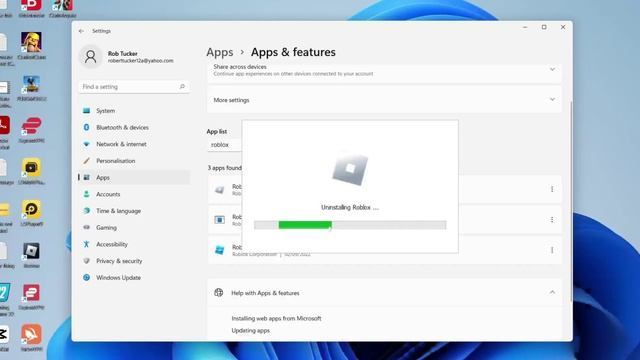This screenshot has height=360, width=640.
Task: Open the LDPlayer9 desktop shortcut
Action: 31,212
